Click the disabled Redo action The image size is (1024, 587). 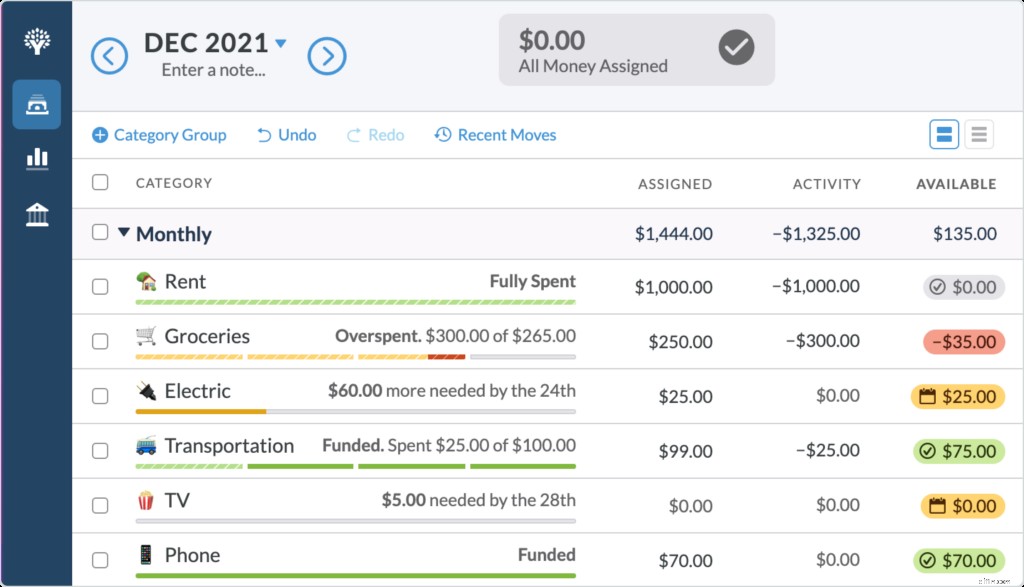point(374,134)
